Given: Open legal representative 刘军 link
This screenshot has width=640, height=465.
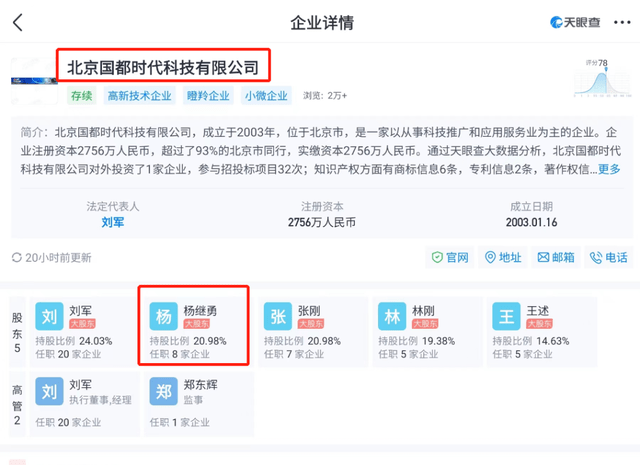Looking at the screenshot, I should pyautogui.click(x=113, y=222).
